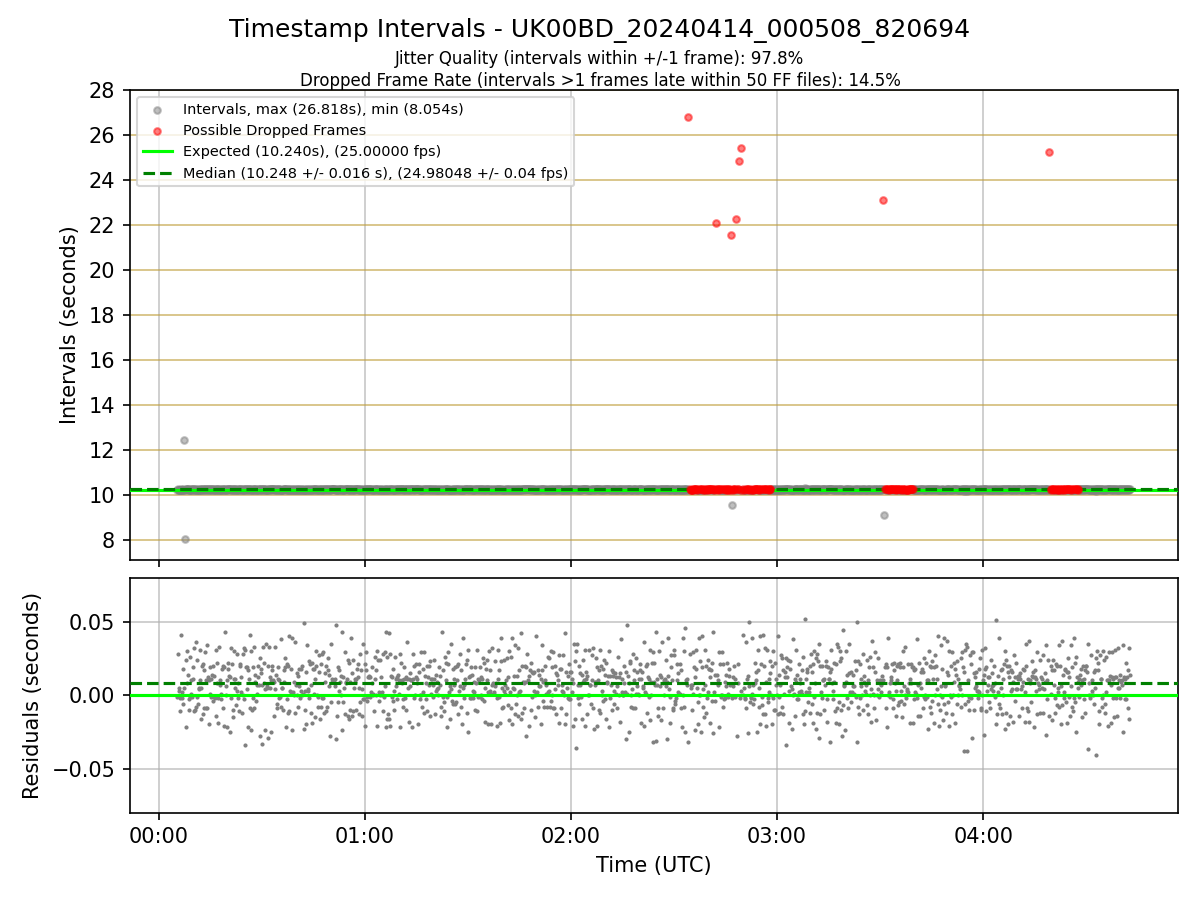Click the red dropped-frame point after 04:00

pyautogui.click(x=1049, y=152)
